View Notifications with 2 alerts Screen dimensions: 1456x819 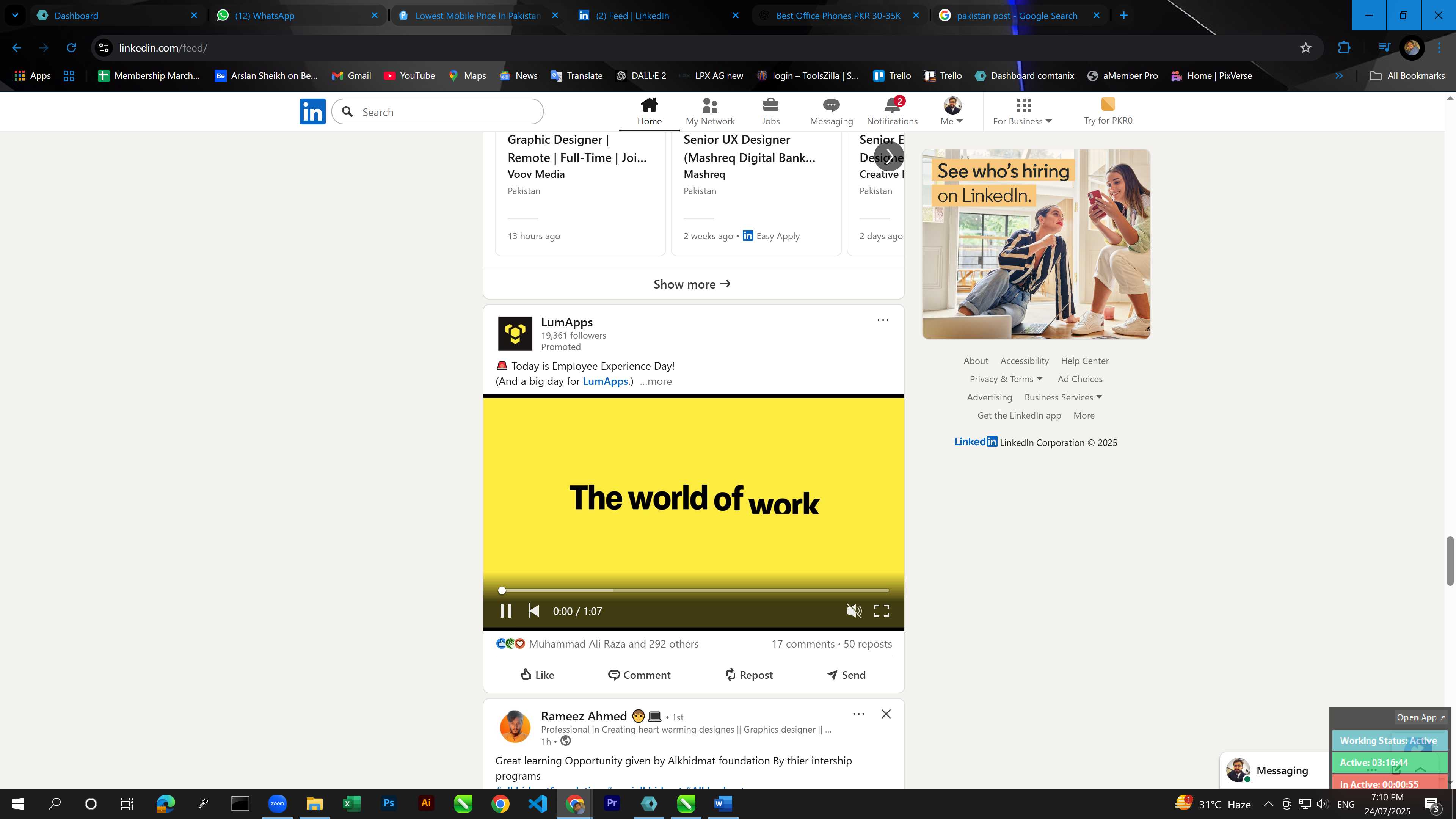[892, 112]
